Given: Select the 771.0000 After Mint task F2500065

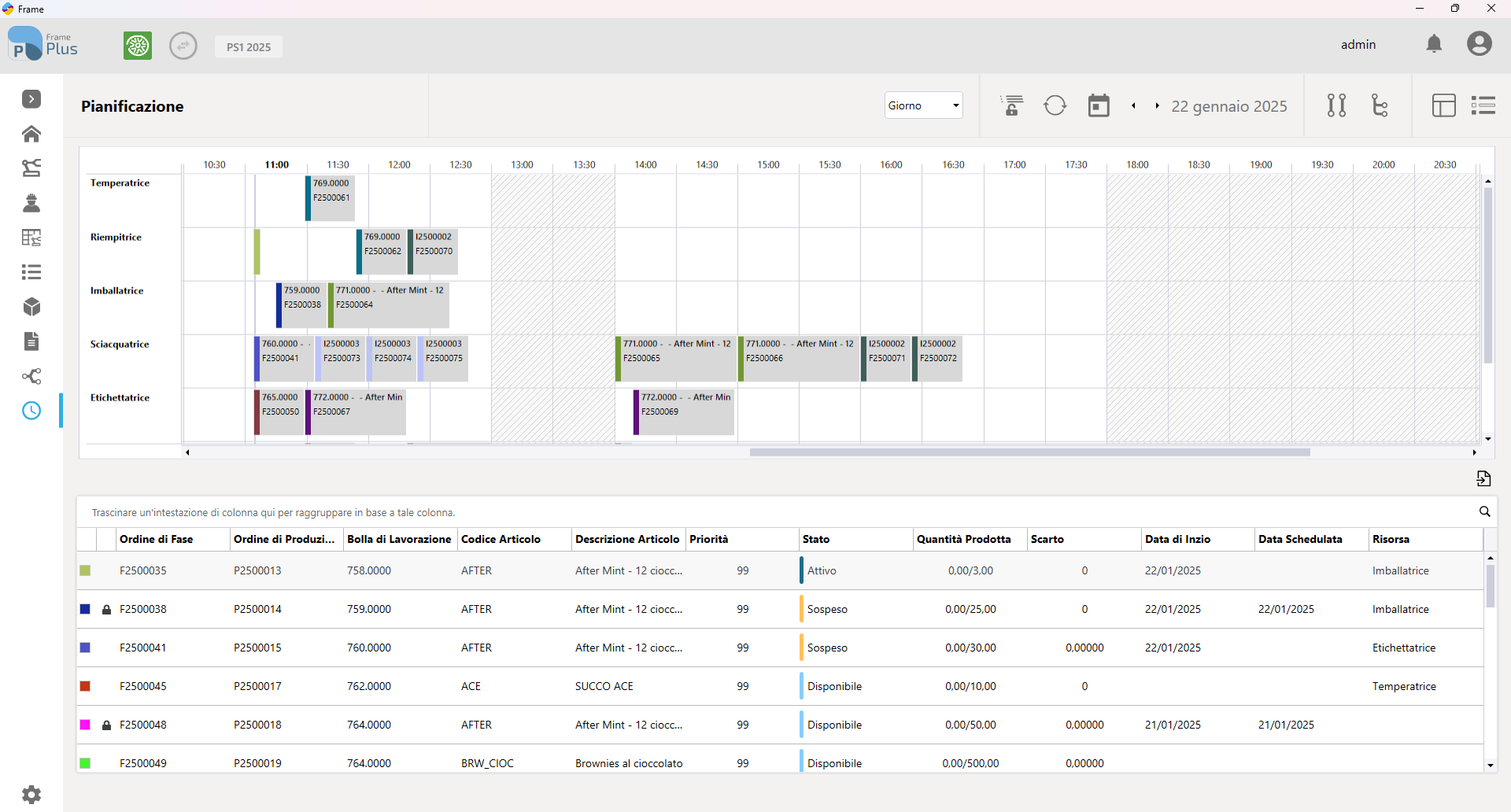Looking at the screenshot, I should (675, 359).
